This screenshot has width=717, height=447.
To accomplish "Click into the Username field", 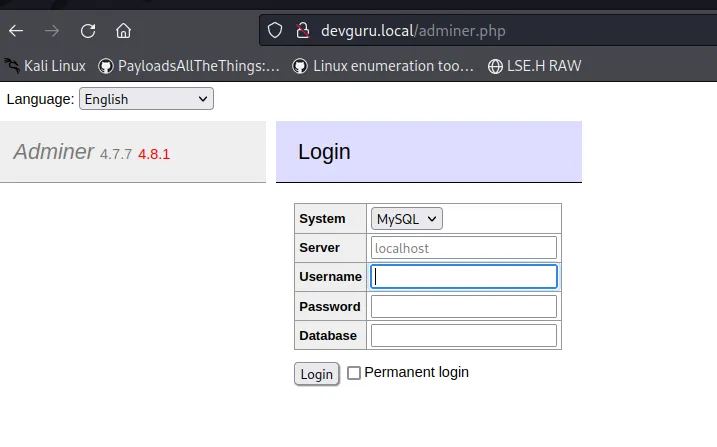I will pos(463,276).
